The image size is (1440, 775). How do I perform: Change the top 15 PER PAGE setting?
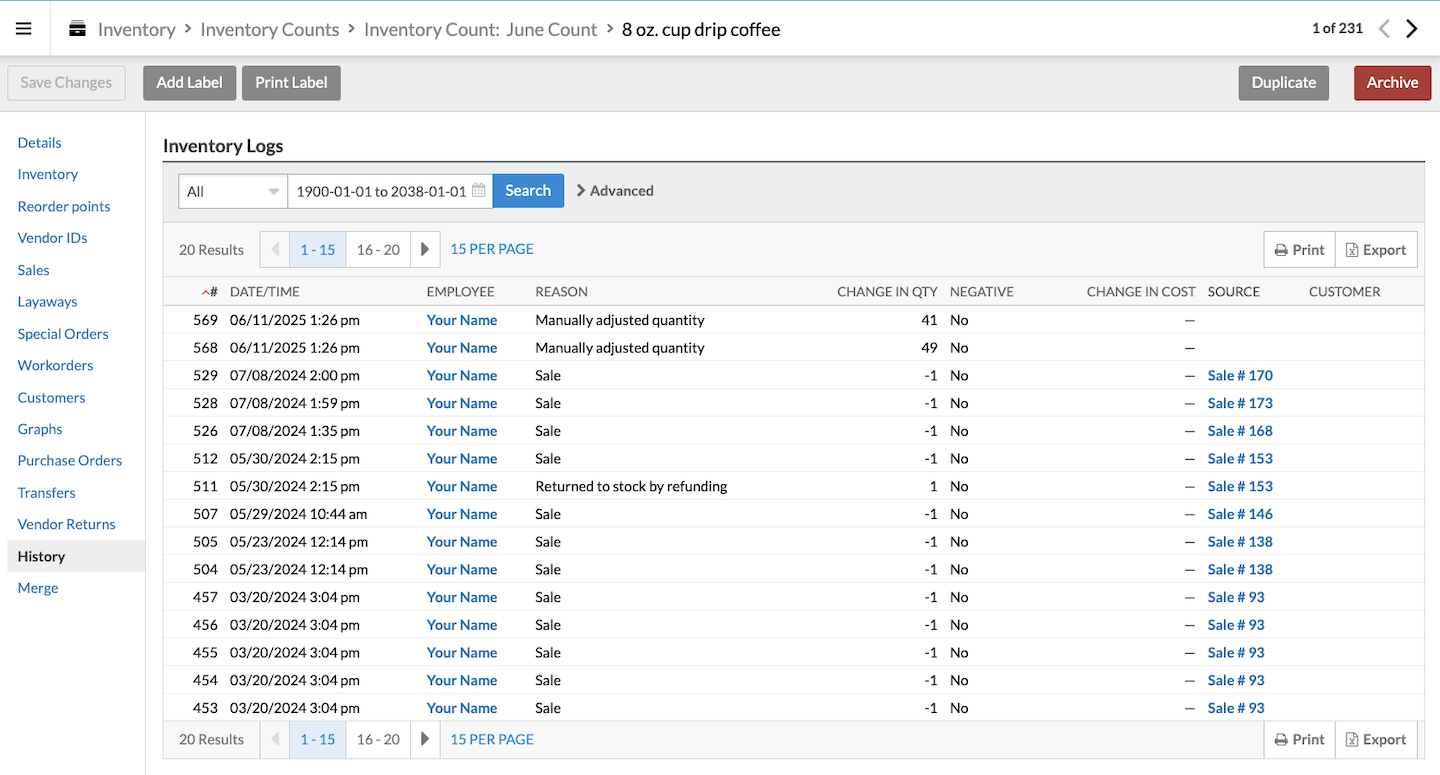(492, 248)
